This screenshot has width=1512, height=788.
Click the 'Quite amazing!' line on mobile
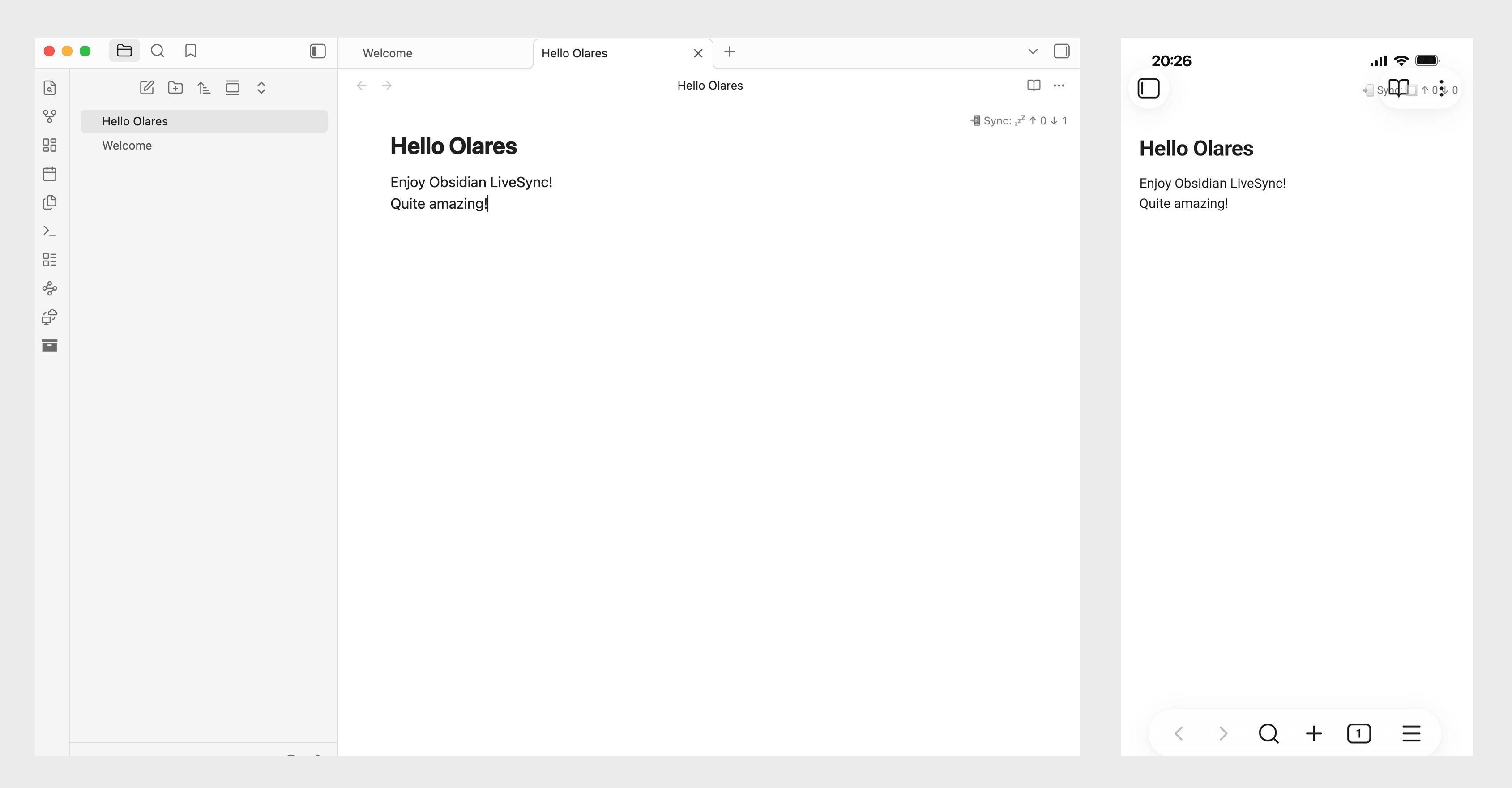click(x=1183, y=203)
